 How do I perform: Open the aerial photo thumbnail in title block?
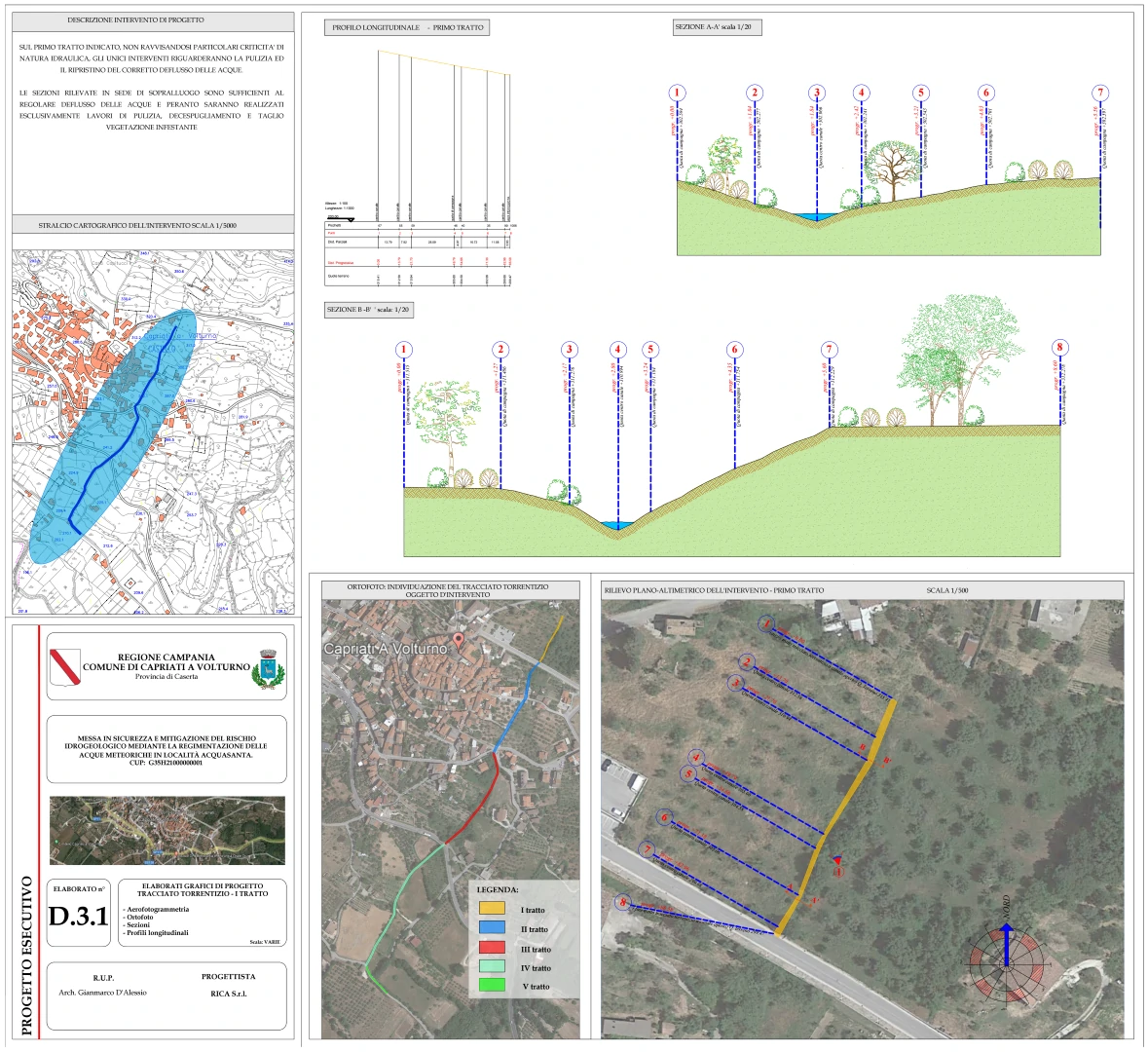point(167,830)
